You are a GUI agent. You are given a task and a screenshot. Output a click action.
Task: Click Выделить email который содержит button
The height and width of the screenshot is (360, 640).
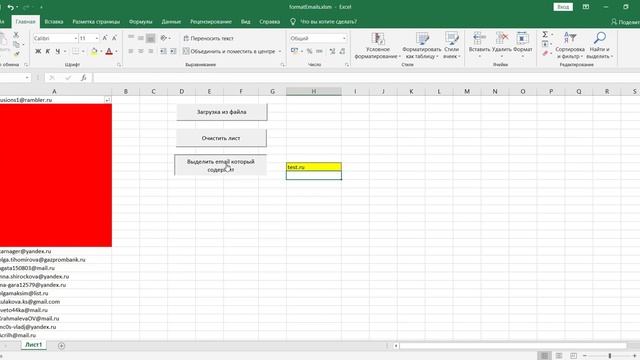[x=220, y=165]
